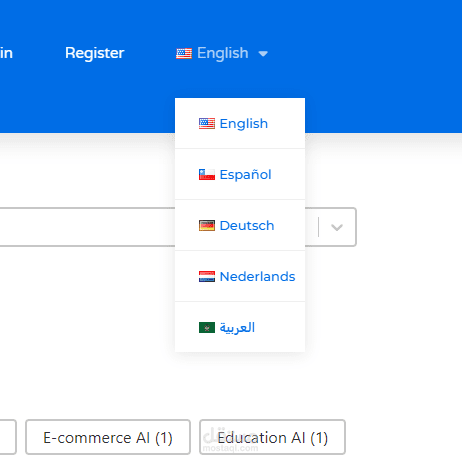Screen dimensions: 462x462
Task: Click the partially visible login link
Action: pos(6,53)
